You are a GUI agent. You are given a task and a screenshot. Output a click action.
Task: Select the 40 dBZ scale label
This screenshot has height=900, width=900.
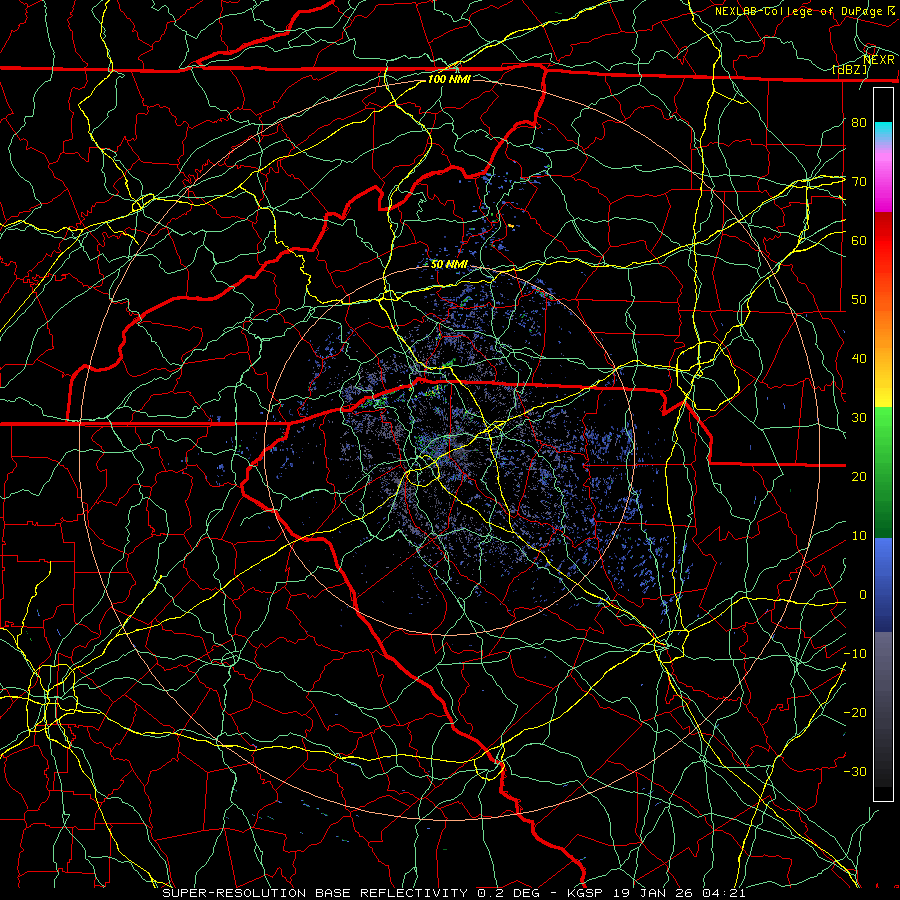859,359
